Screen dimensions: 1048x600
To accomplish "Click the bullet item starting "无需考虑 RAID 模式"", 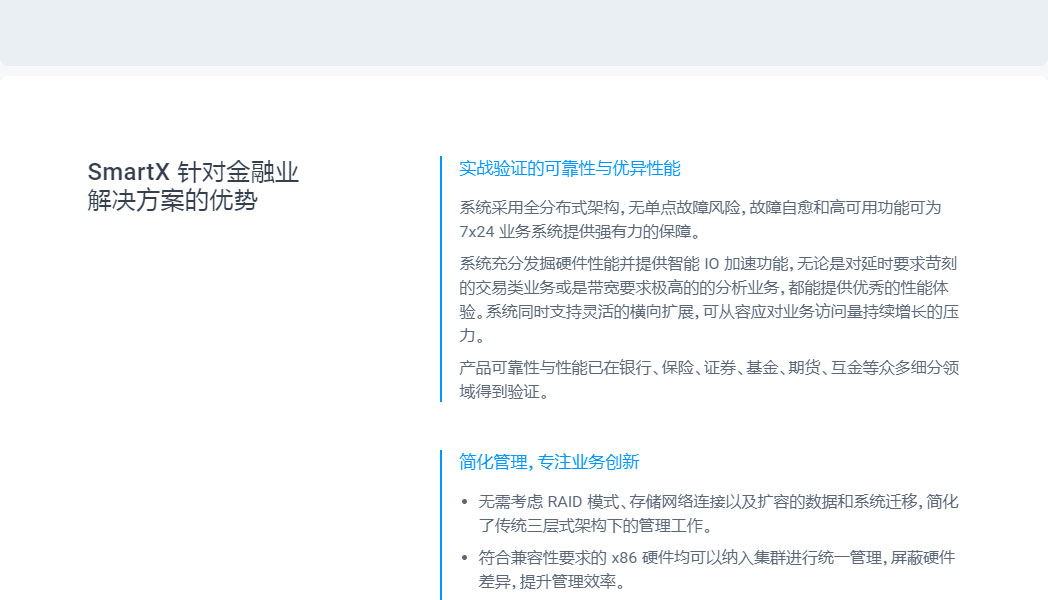I will tap(718, 513).
